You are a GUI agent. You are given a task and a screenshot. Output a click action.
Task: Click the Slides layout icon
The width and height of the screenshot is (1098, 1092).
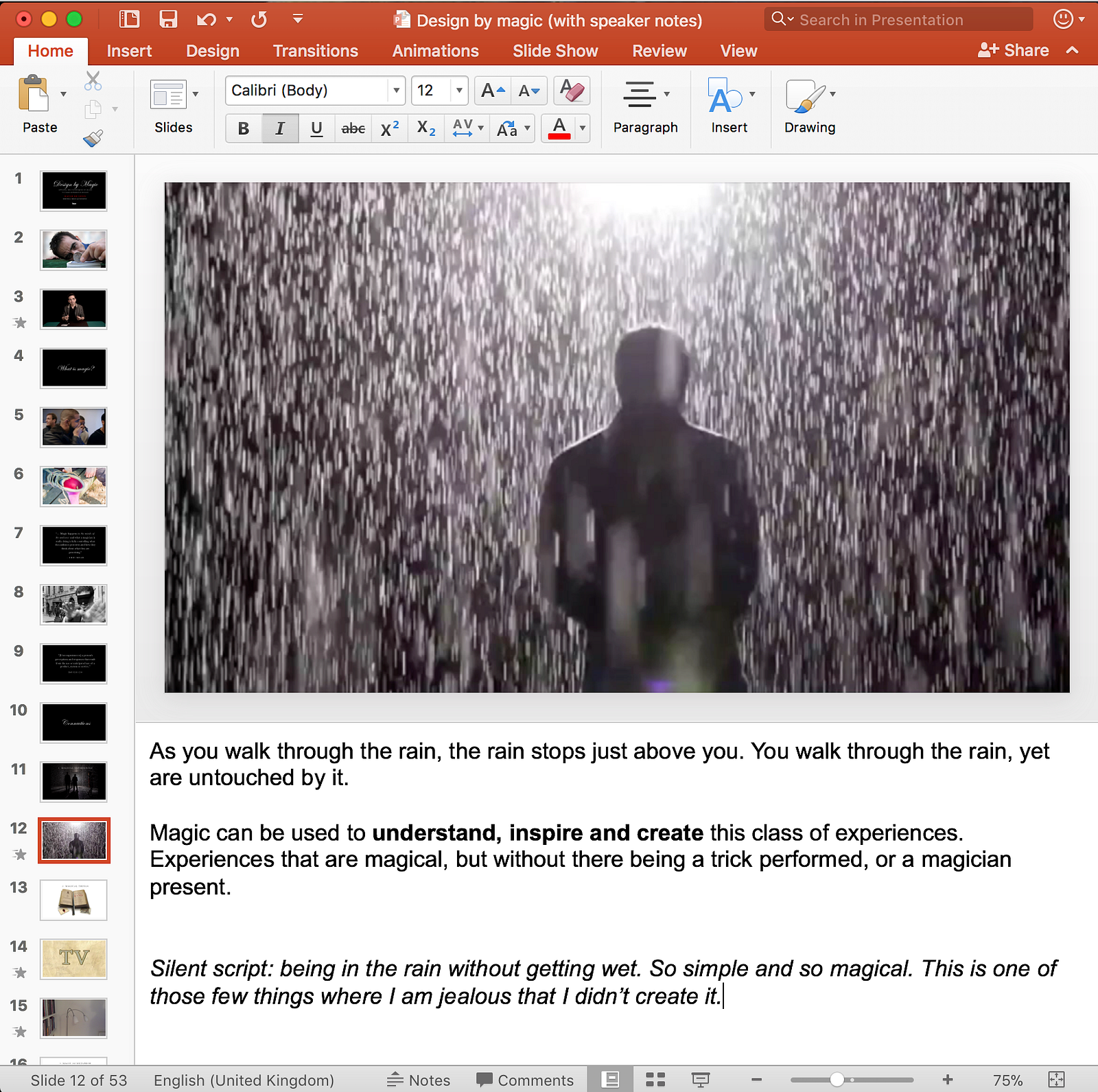coord(167,95)
